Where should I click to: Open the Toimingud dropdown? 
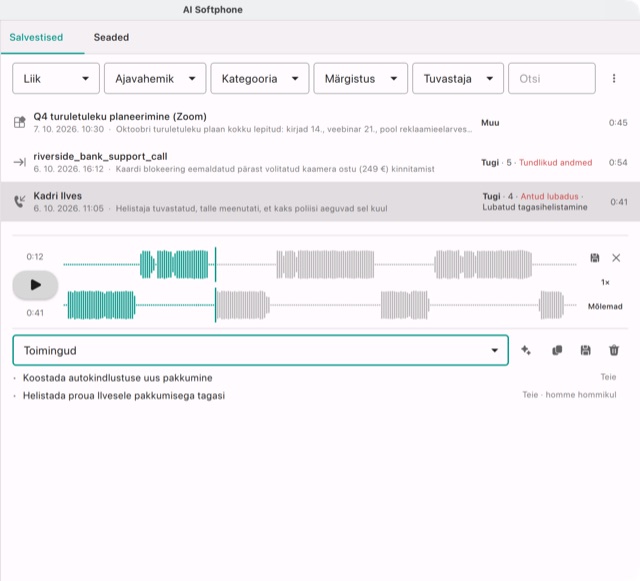260,350
